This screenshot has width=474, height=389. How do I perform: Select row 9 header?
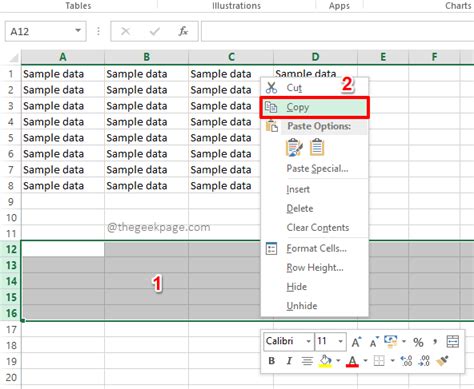tap(11, 202)
